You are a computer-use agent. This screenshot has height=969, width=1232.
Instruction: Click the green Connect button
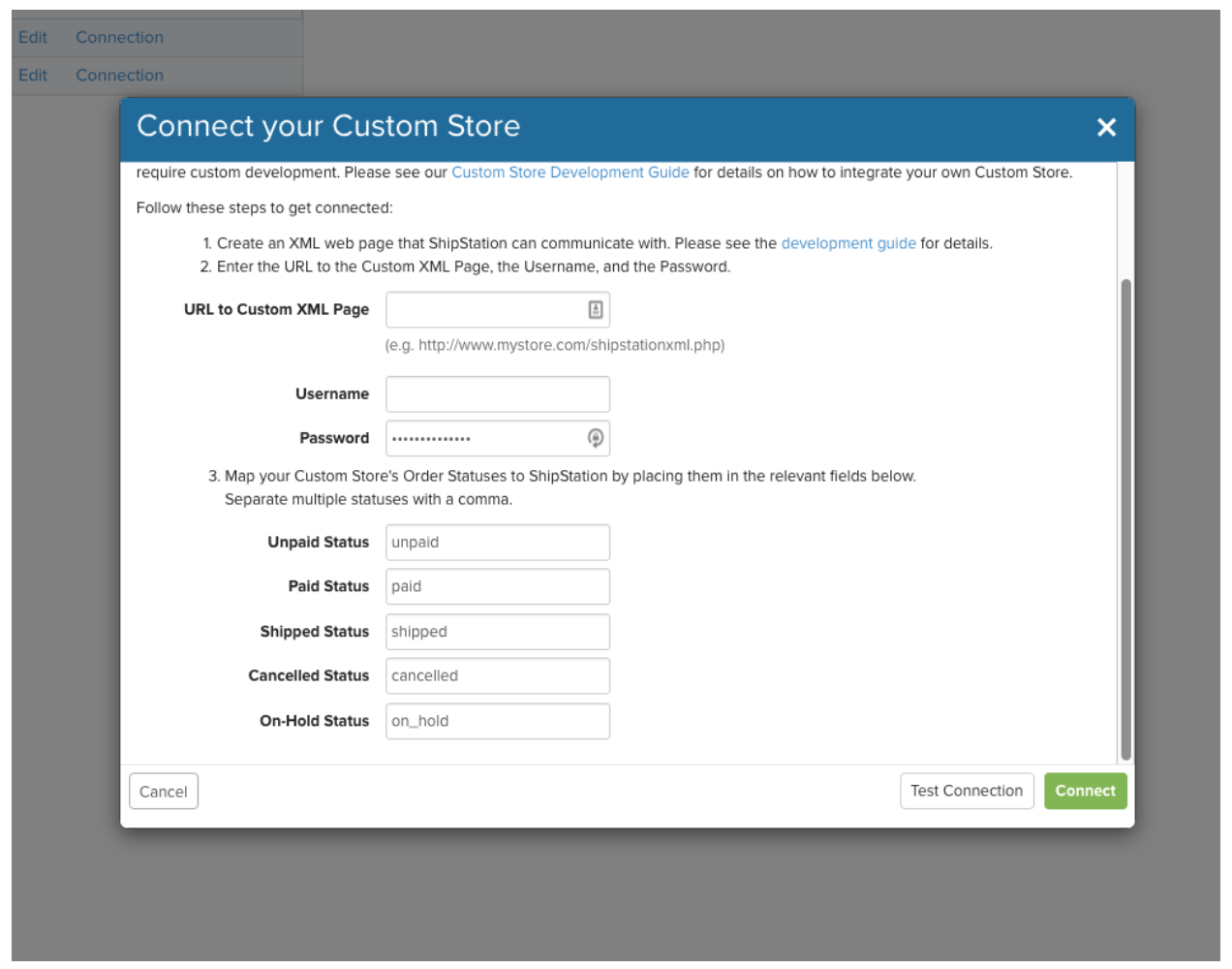(x=1086, y=791)
